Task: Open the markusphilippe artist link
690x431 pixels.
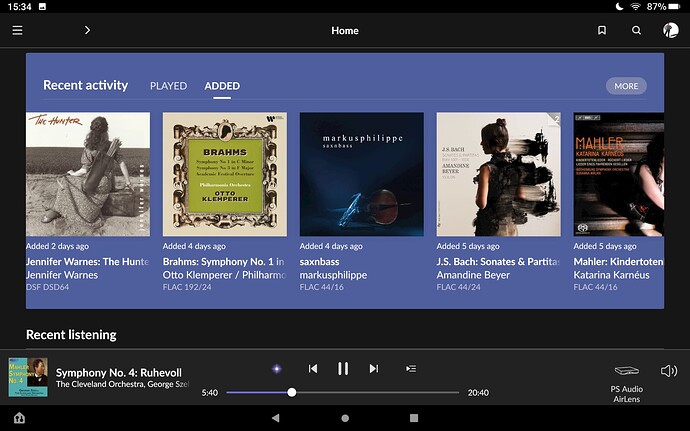Action: click(333, 275)
